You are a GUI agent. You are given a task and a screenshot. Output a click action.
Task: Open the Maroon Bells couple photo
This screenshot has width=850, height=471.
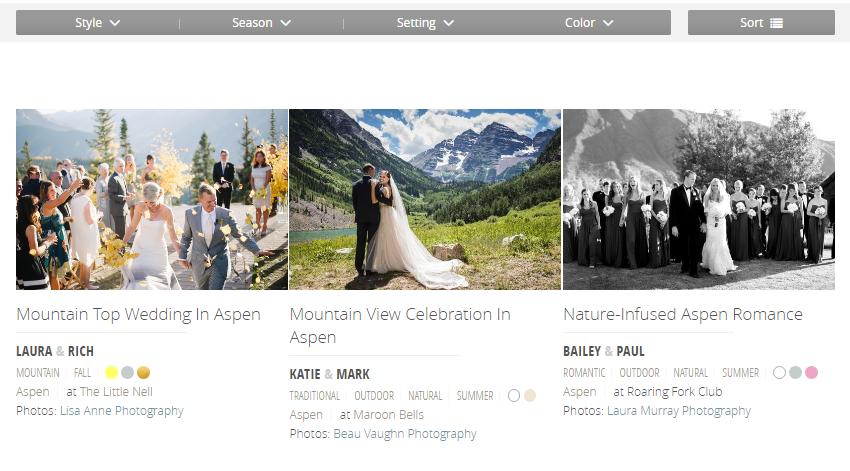(425, 199)
